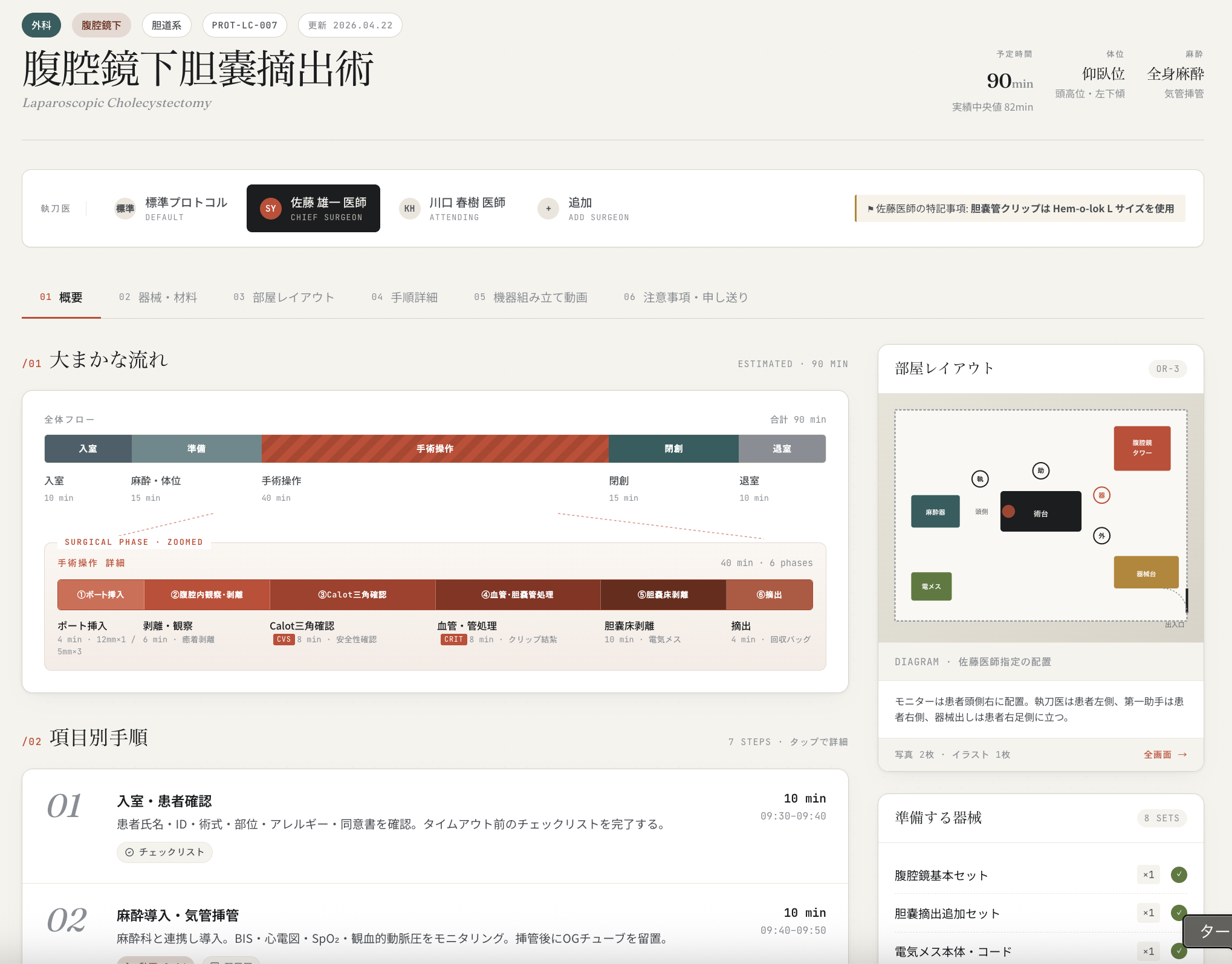Select the 麻酔器 block in layout
This screenshot has height=964, width=1232.
[x=935, y=512]
